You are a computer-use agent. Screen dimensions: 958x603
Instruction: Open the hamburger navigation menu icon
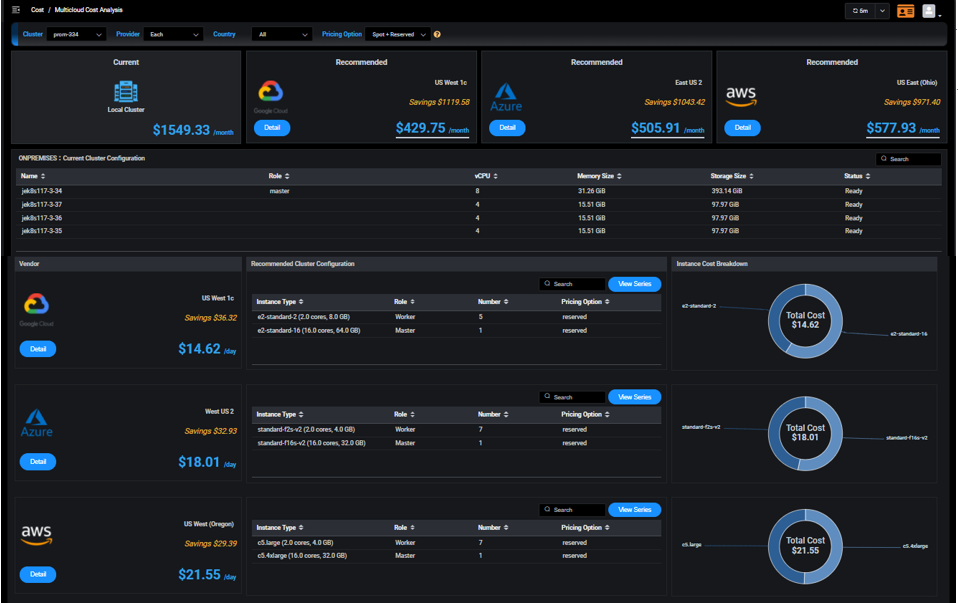(x=16, y=10)
